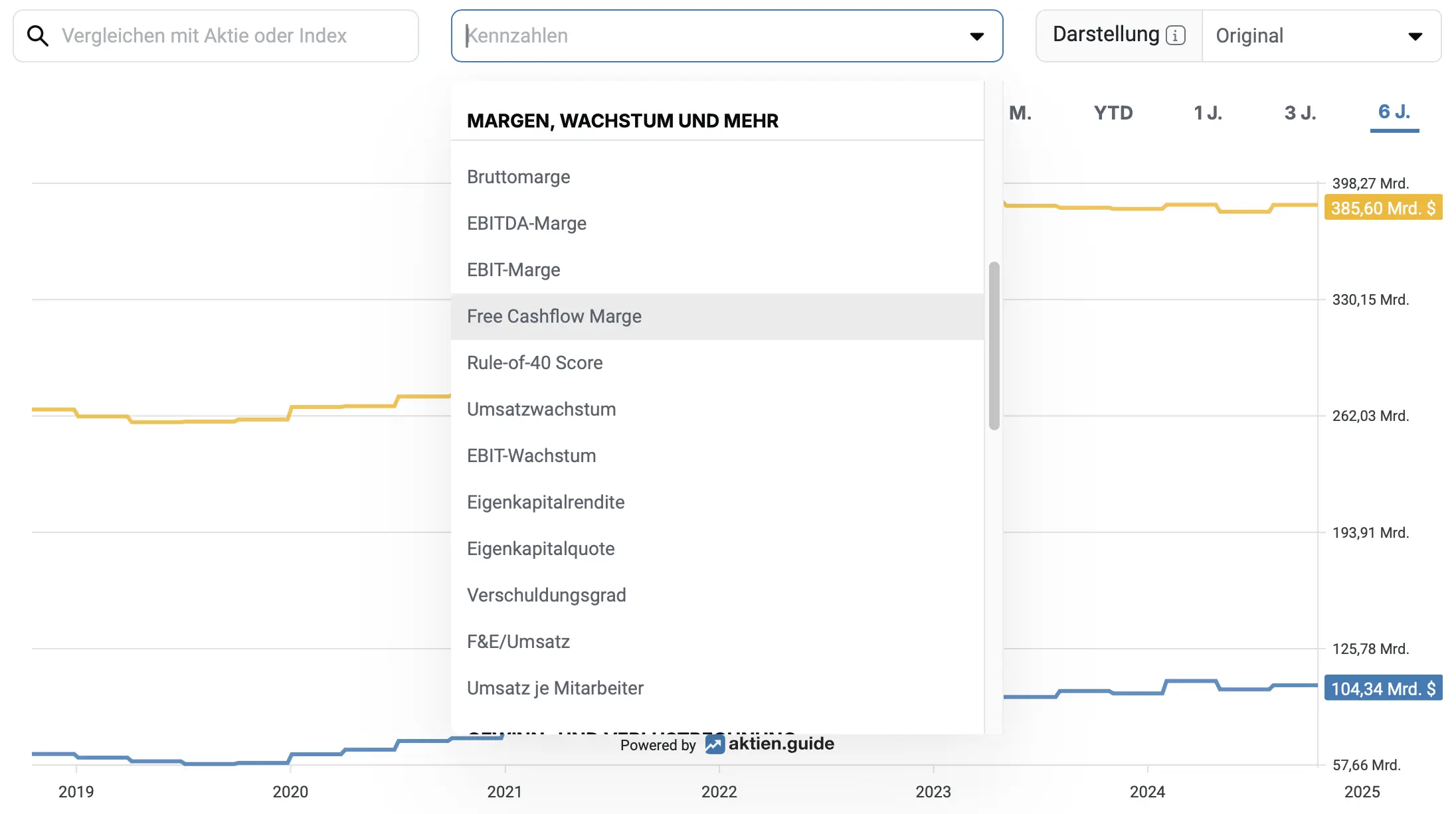Click the blue 104,34 Mrd. $ label

pos(1383,689)
